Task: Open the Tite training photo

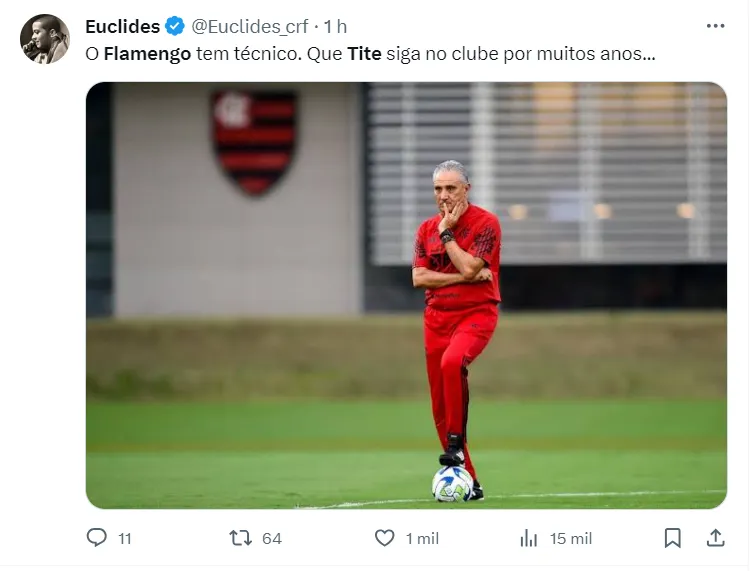Action: pos(406,295)
